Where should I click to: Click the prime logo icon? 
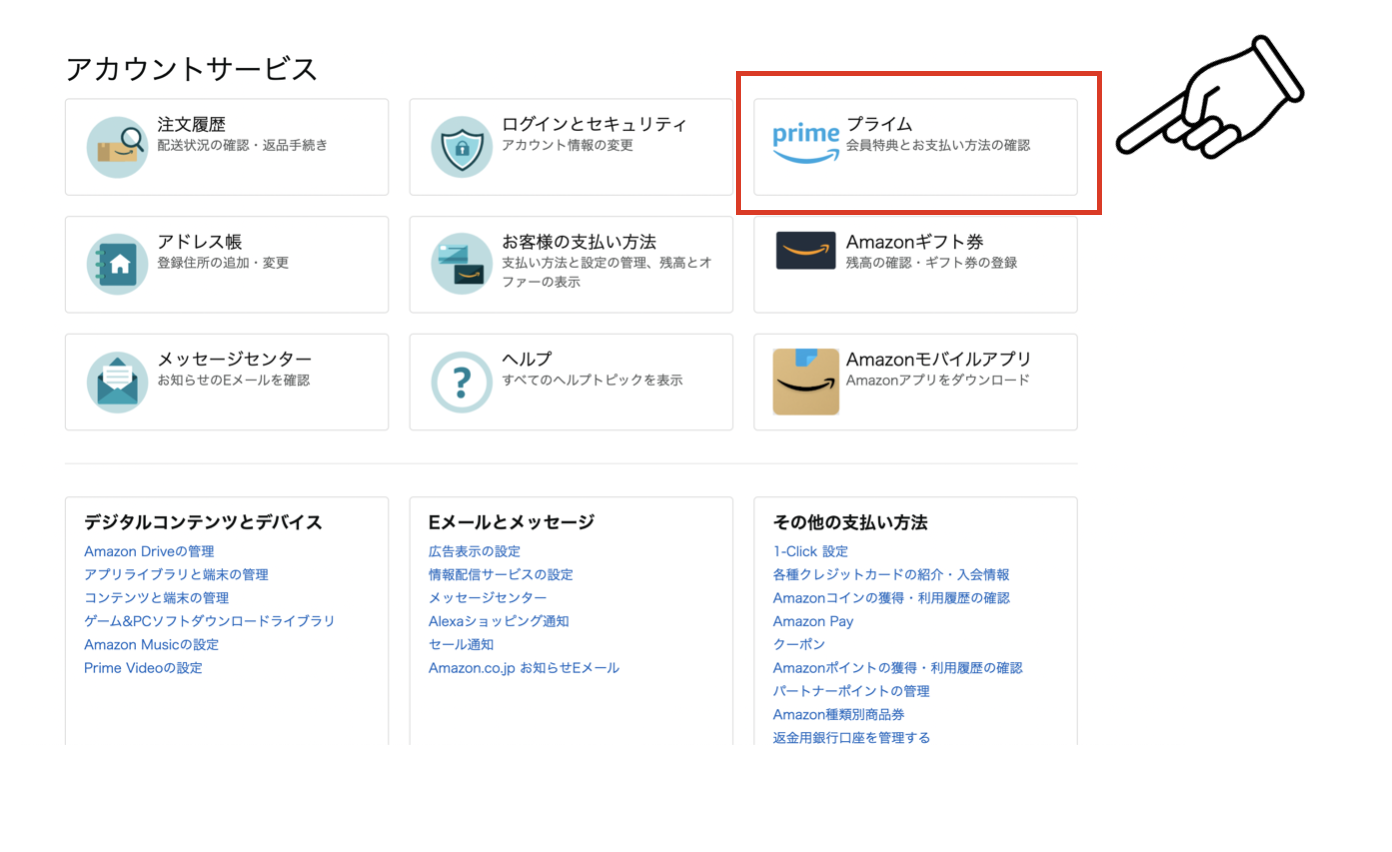(806, 144)
